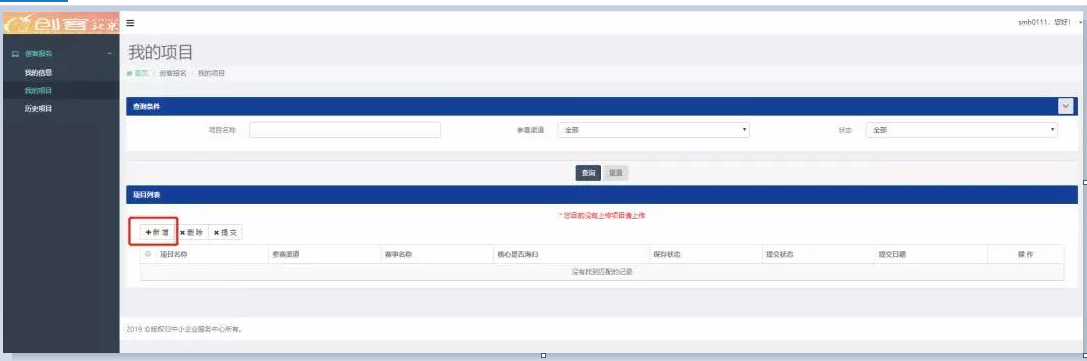Image resolution: width=1087 pixels, height=361 pixels.
Task: Click the 保存状态 column header
Action: click(667, 254)
